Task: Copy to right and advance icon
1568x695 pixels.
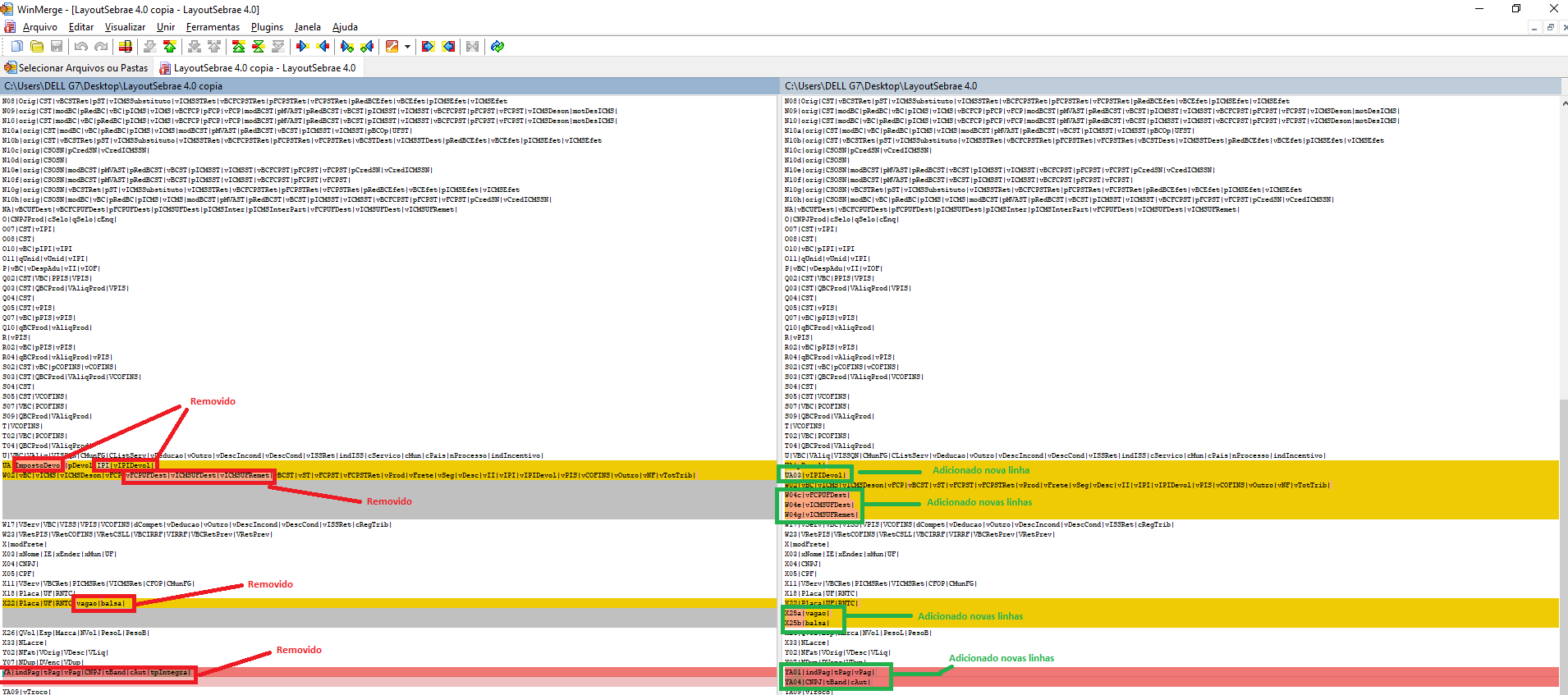Action: pos(347,47)
